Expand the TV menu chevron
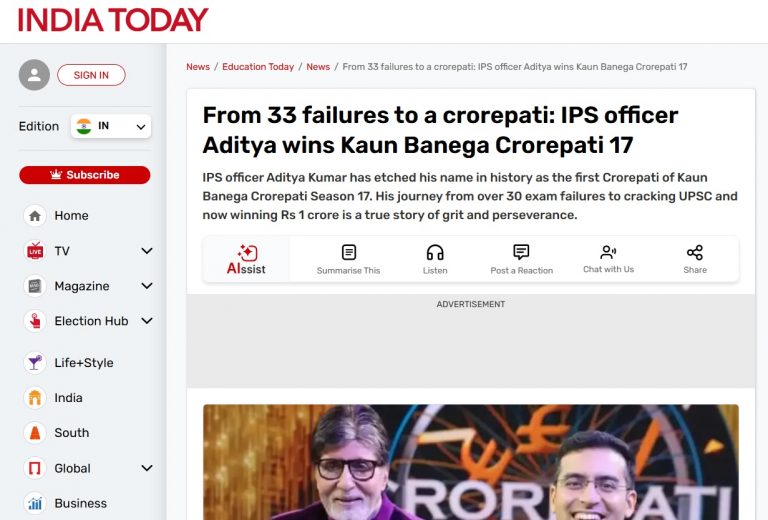Screen dimensions: 768x520 click(146, 251)
